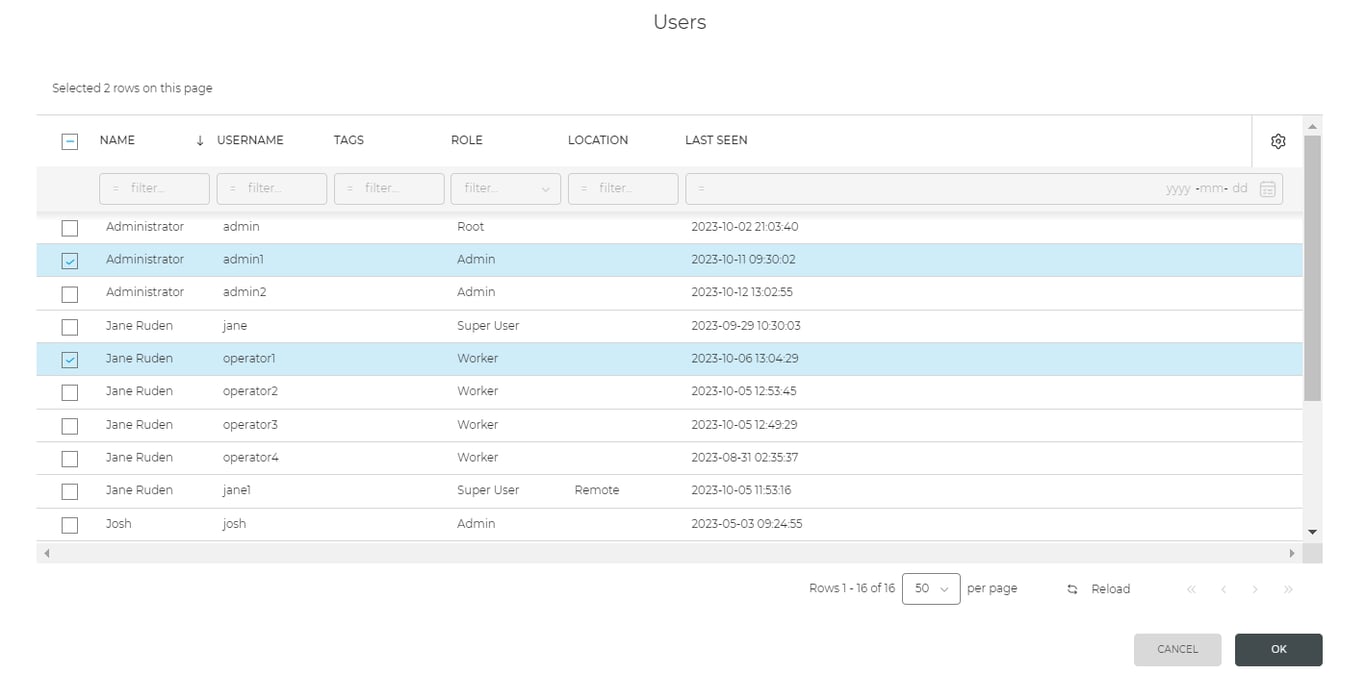Jump to the first page double-arrow
The height and width of the screenshot is (674, 1366).
(1191, 589)
